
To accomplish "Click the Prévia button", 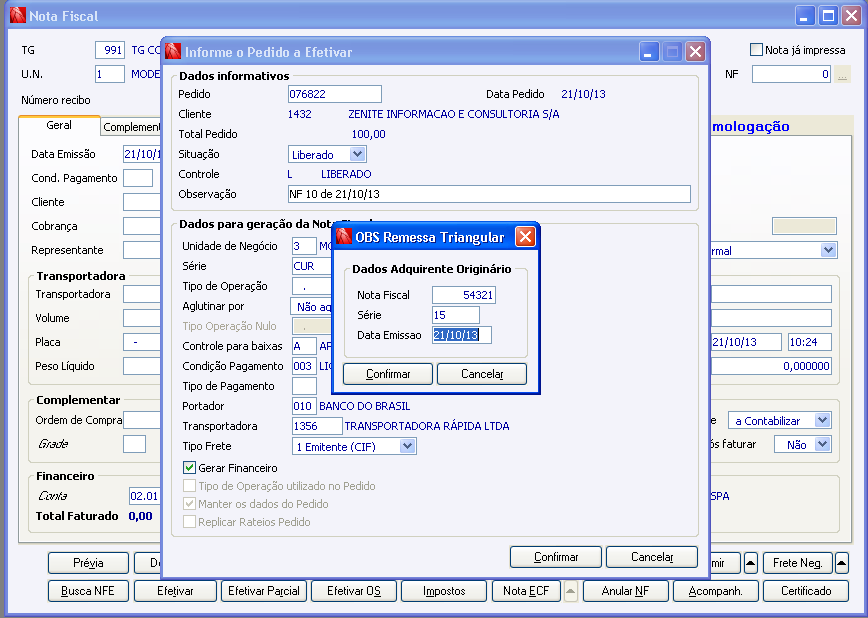I will [88, 563].
